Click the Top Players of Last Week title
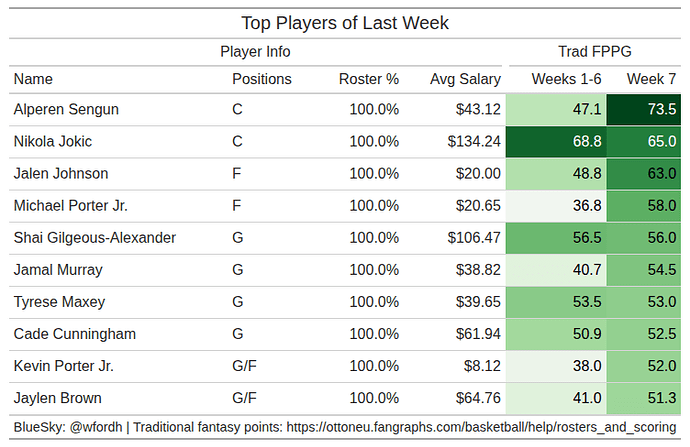This screenshot has height=447, width=690. tap(345, 23)
